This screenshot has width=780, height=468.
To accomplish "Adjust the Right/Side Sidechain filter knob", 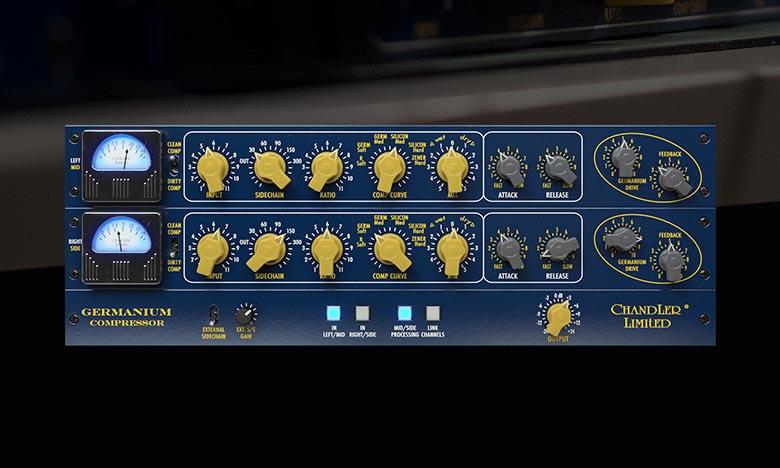I will pos(267,251).
